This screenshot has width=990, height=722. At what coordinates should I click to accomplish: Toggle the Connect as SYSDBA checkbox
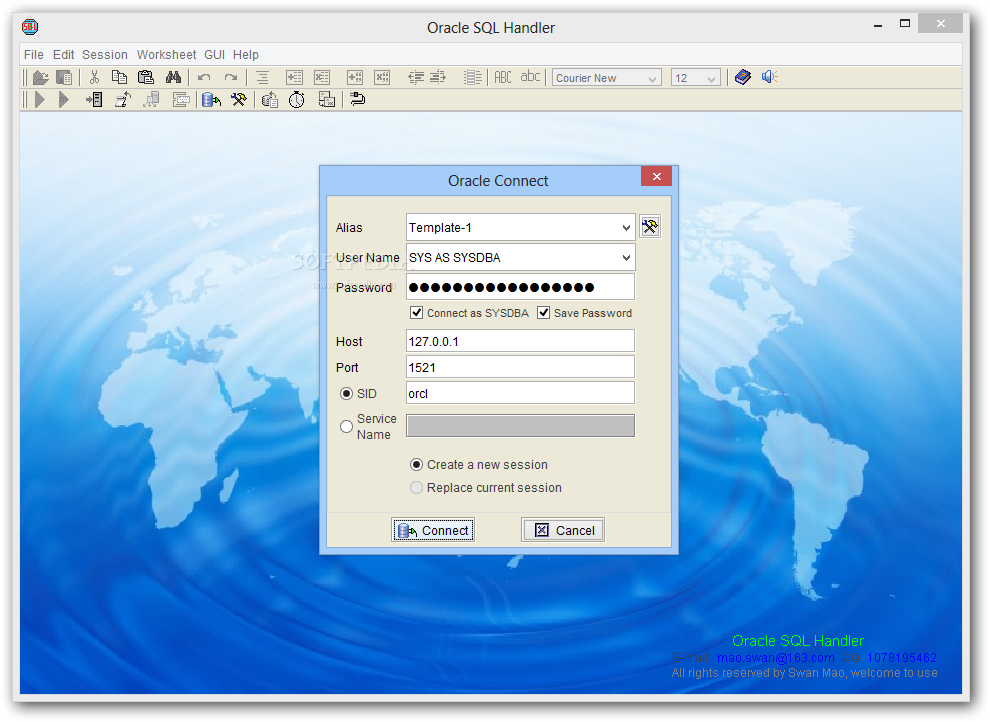417,312
